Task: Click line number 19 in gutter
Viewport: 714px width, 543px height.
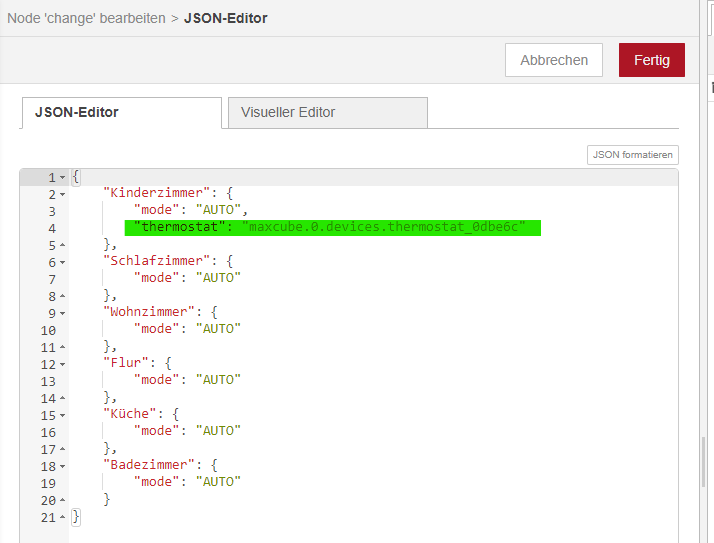Action: 48,483
